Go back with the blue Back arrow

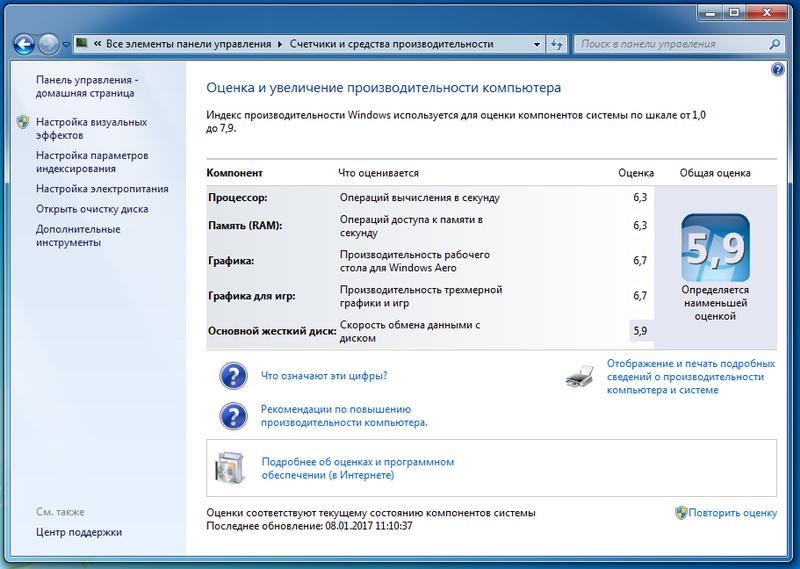click(23, 44)
